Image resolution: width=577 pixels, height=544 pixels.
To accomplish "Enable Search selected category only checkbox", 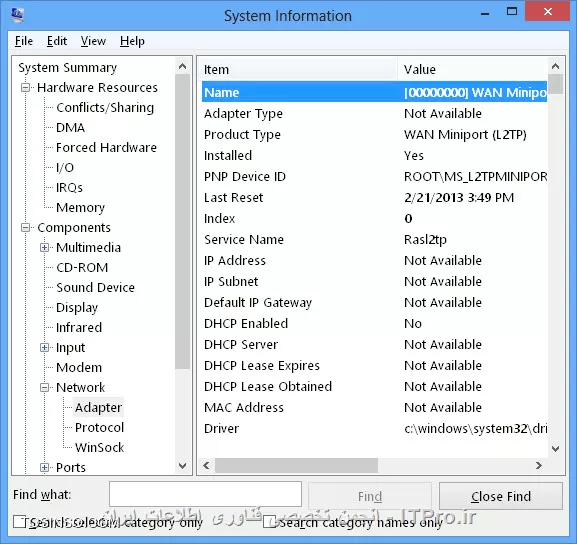I will point(19,522).
